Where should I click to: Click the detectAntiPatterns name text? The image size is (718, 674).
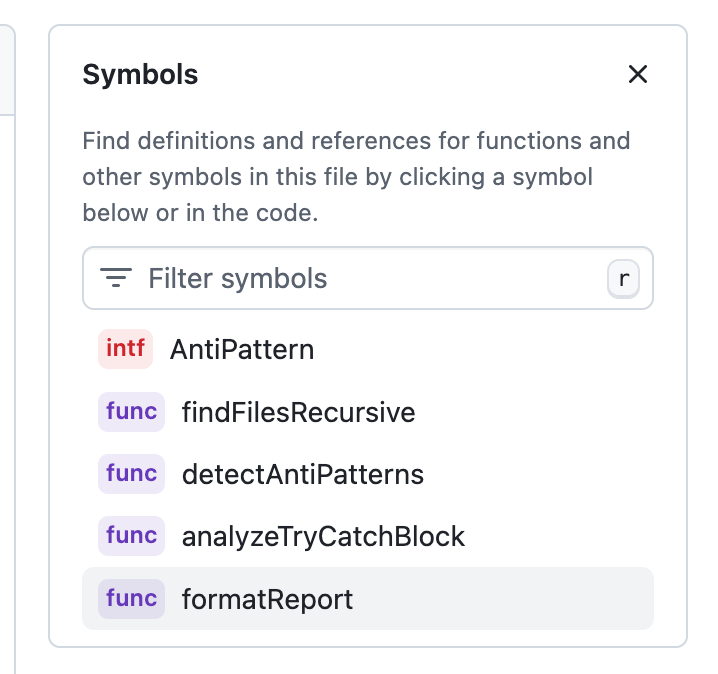pyautogui.click(x=303, y=474)
